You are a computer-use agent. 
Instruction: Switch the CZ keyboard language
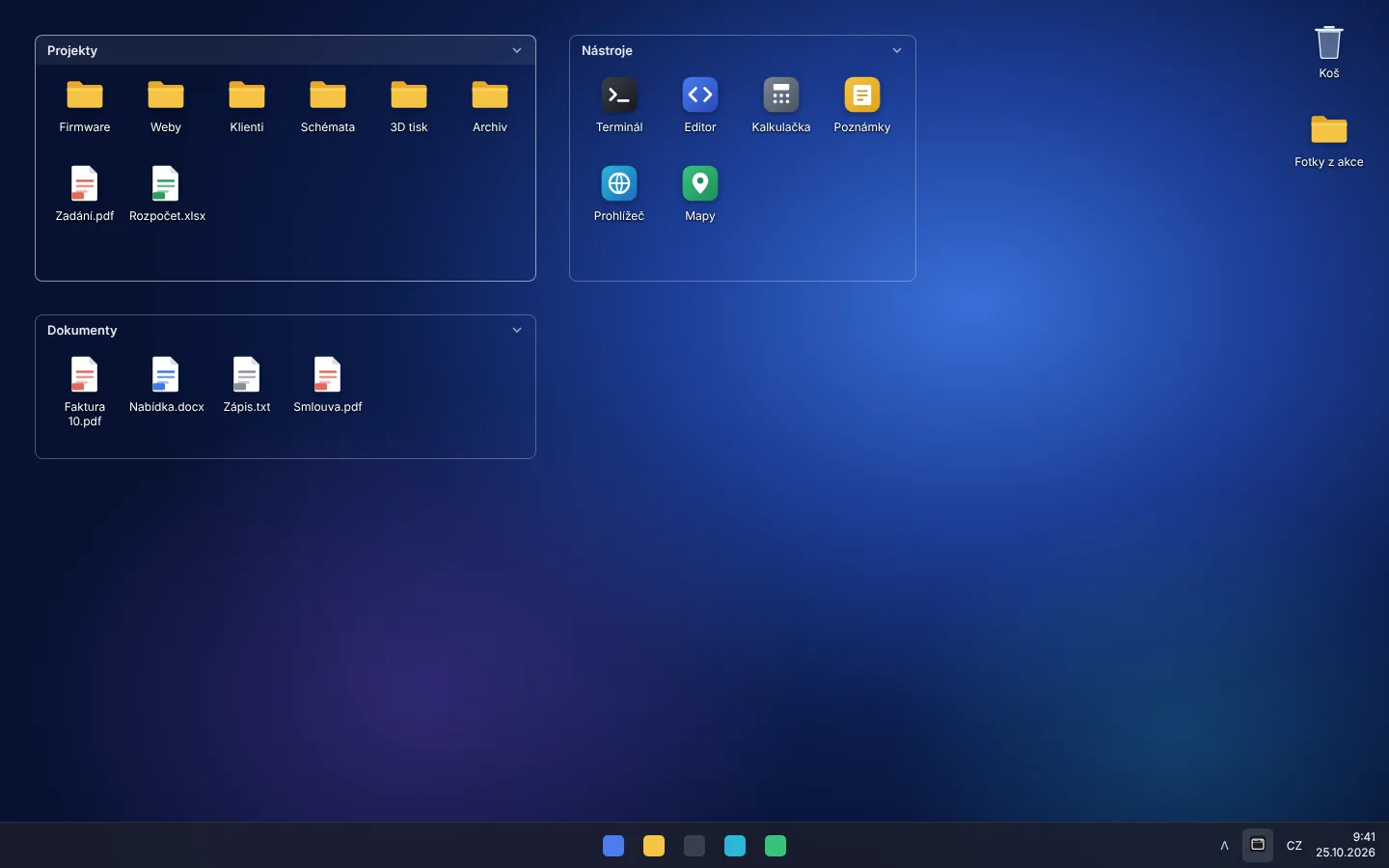coord(1294,846)
